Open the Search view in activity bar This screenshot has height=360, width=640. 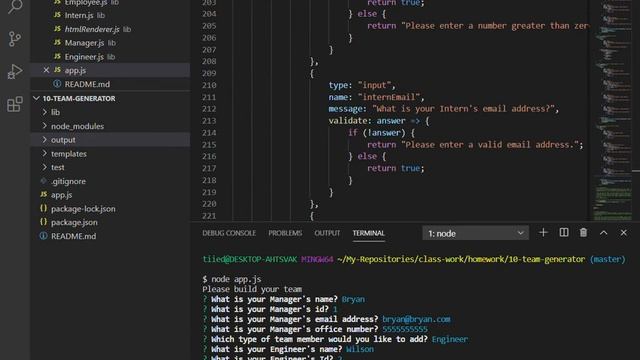click(15, 7)
